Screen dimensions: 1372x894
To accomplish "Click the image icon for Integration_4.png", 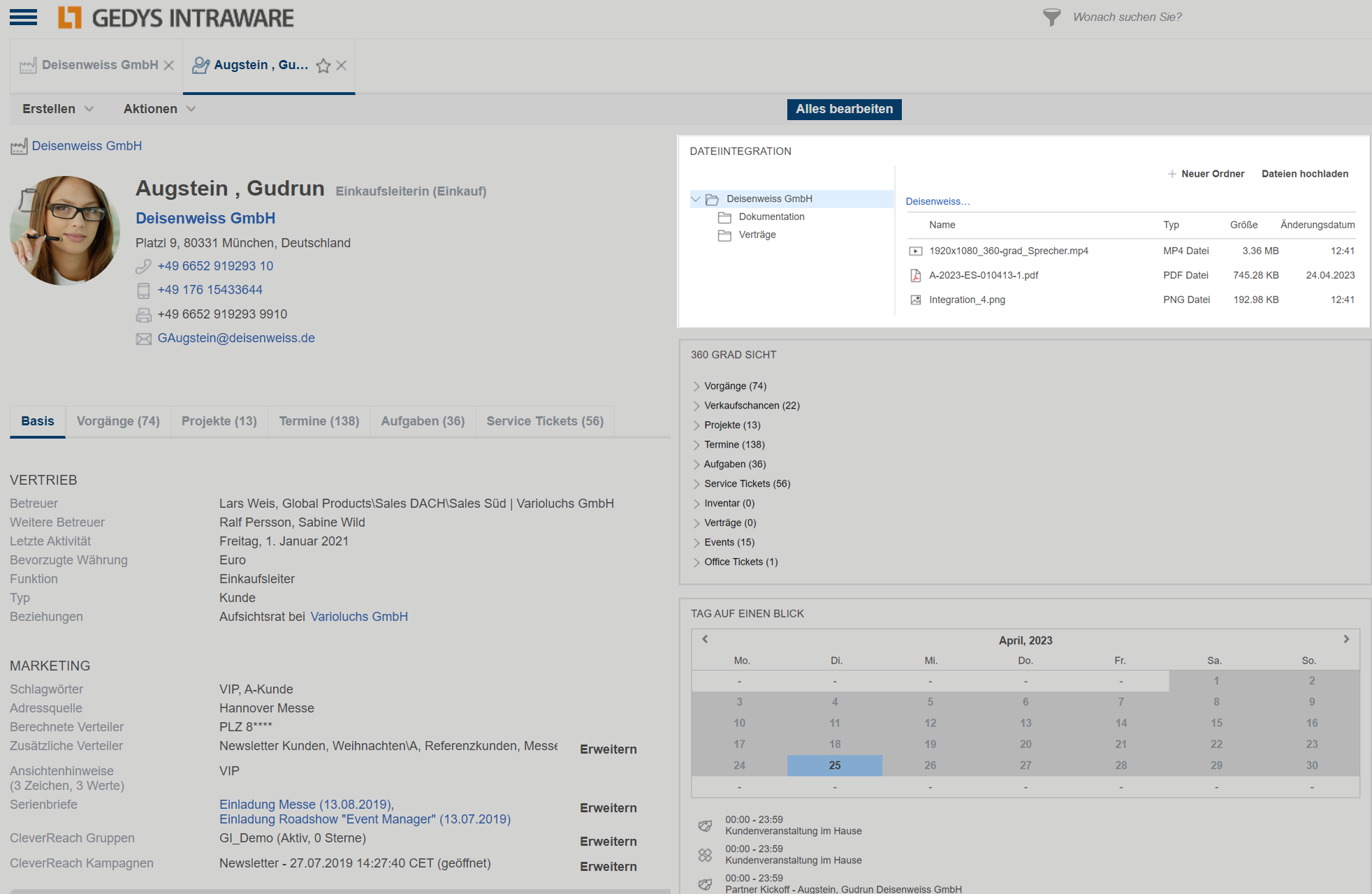I will [x=916, y=300].
